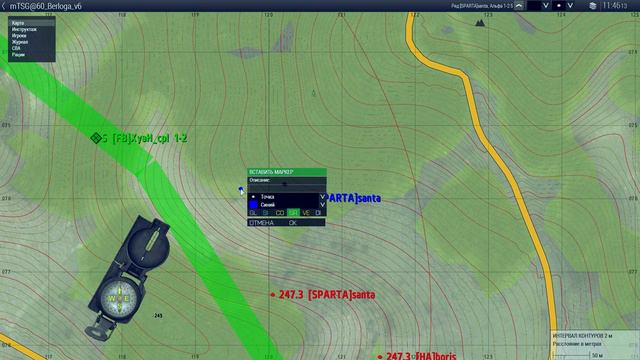Open the CBA entry in the list

point(16,48)
